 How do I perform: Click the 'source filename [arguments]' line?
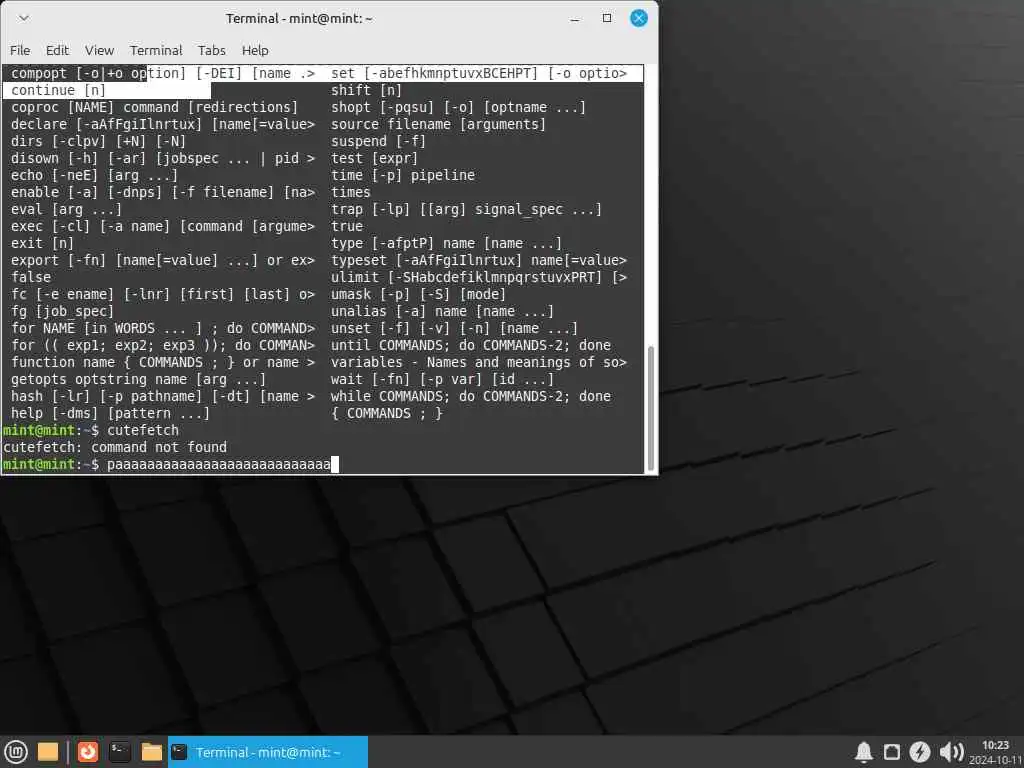point(438,124)
